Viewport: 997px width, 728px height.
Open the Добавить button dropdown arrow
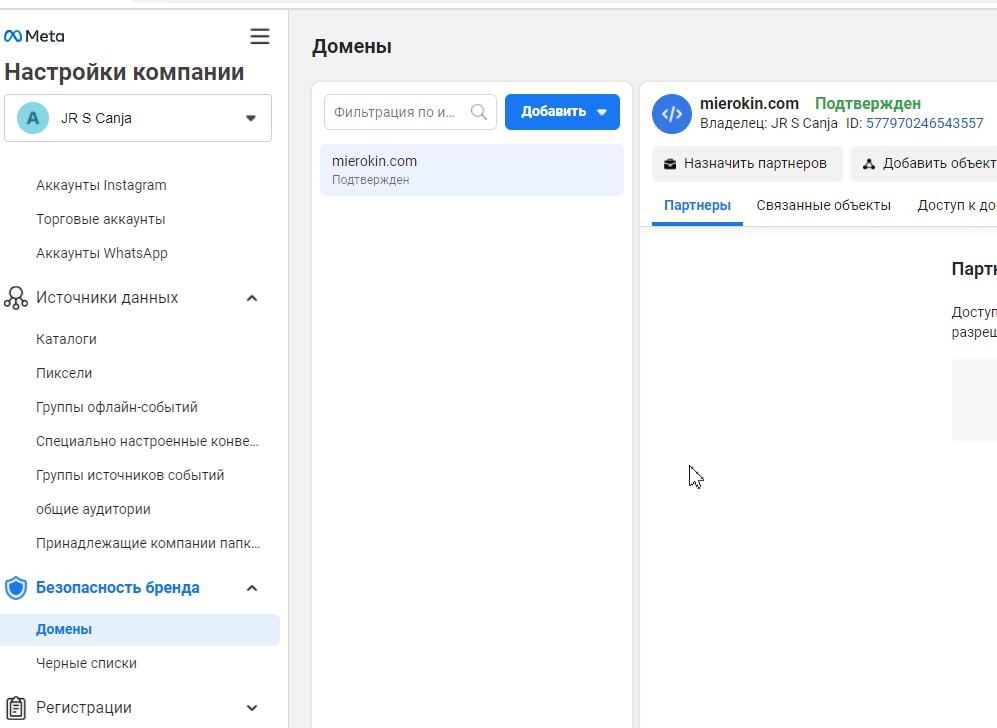click(602, 112)
